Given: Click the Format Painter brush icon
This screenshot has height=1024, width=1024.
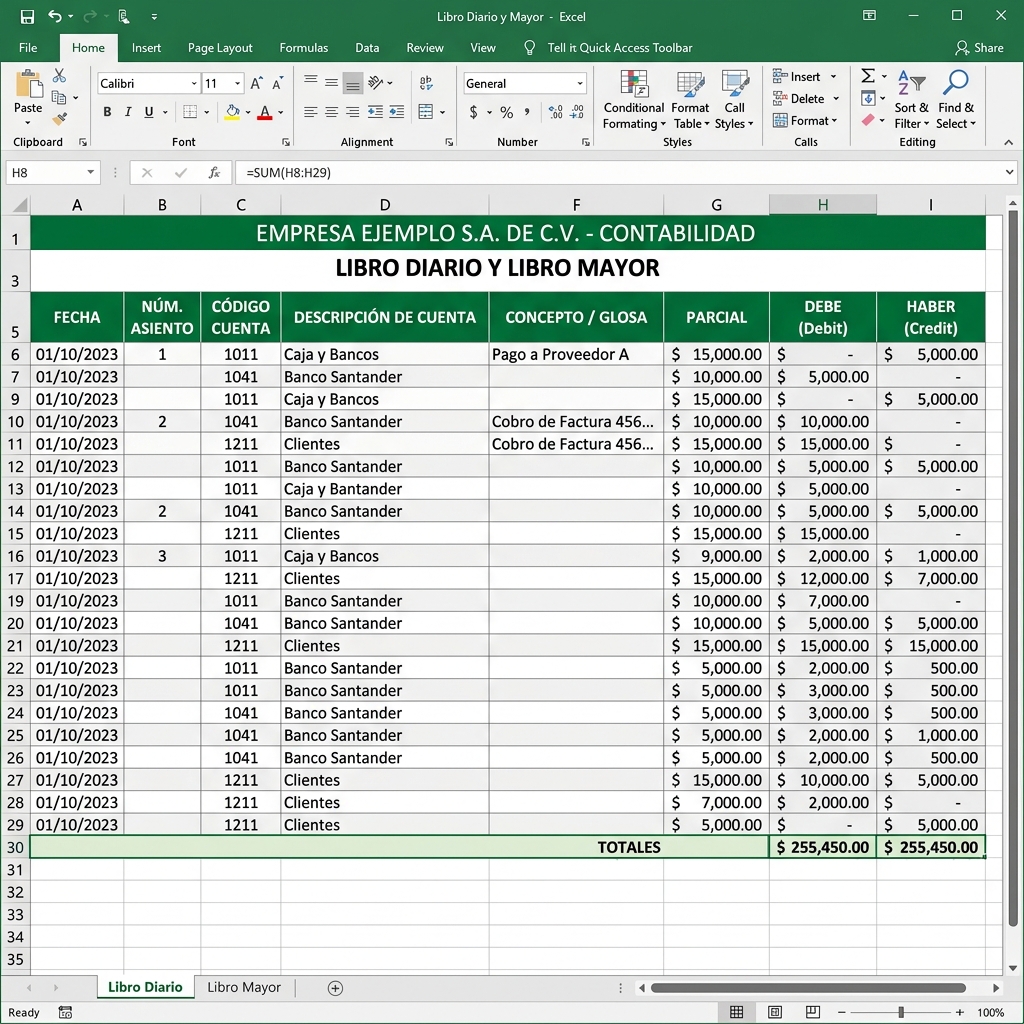Looking at the screenshot, I should pos(59,118).
